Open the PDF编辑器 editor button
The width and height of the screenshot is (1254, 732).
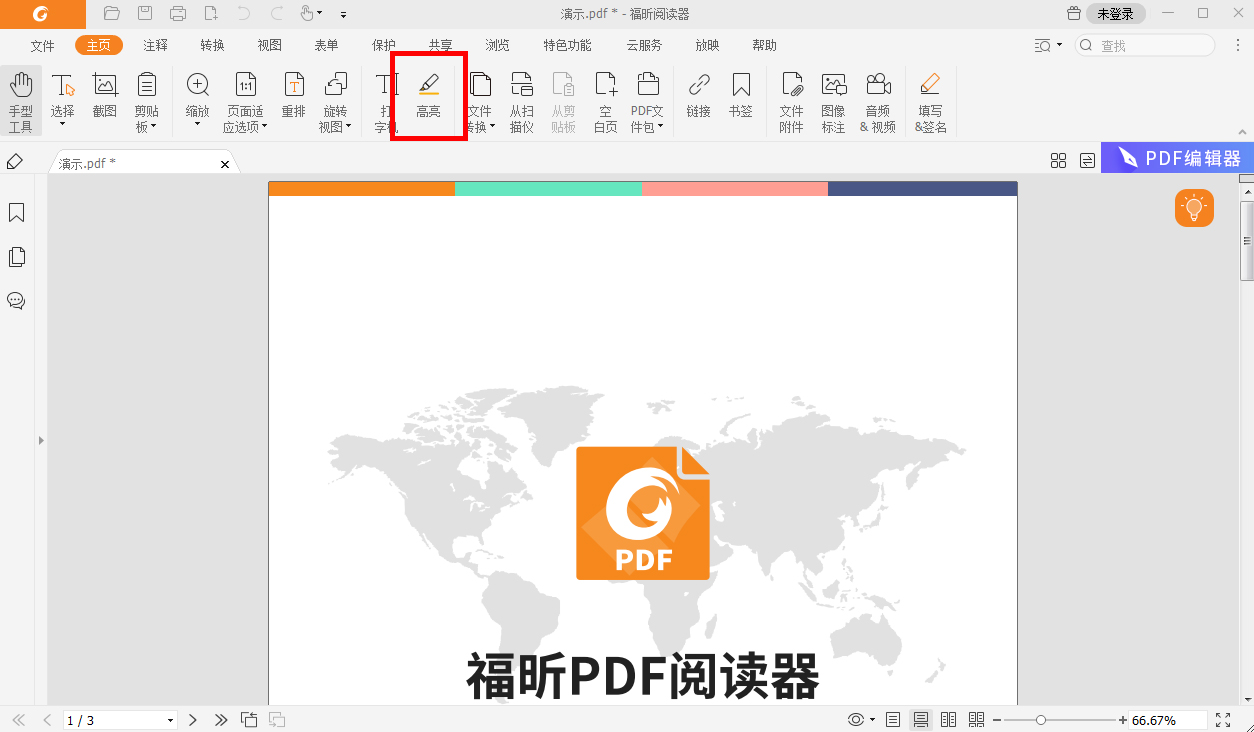1177,158
